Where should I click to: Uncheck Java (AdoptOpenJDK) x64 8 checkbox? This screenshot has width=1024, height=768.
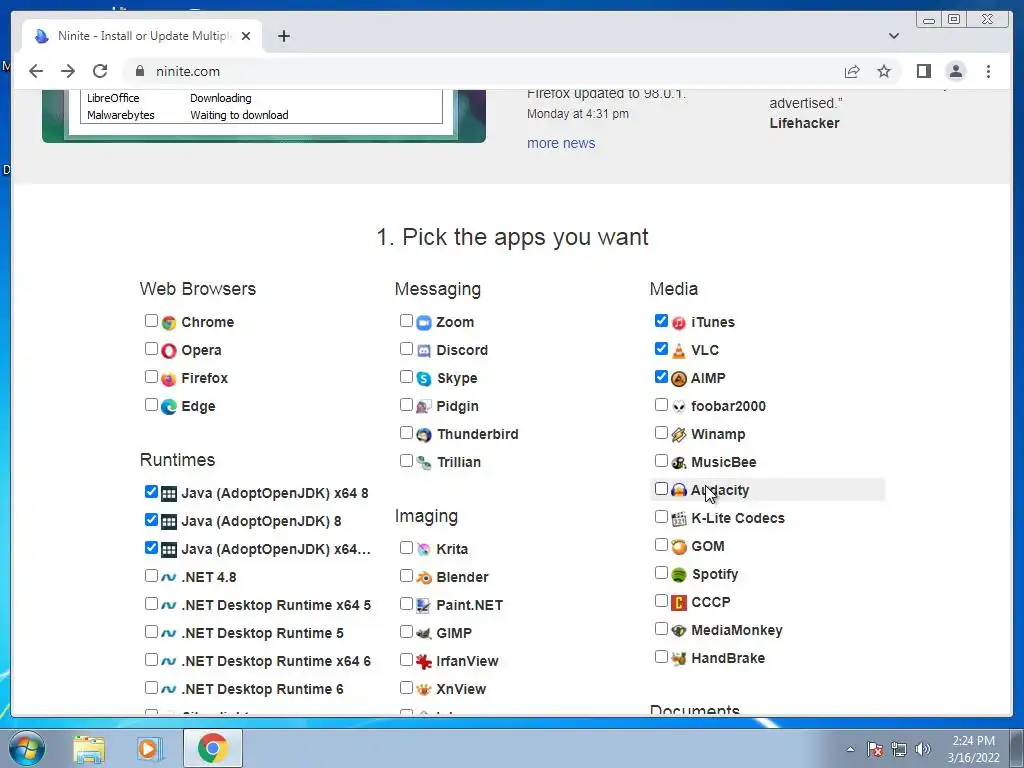click(x=151, y=491)
